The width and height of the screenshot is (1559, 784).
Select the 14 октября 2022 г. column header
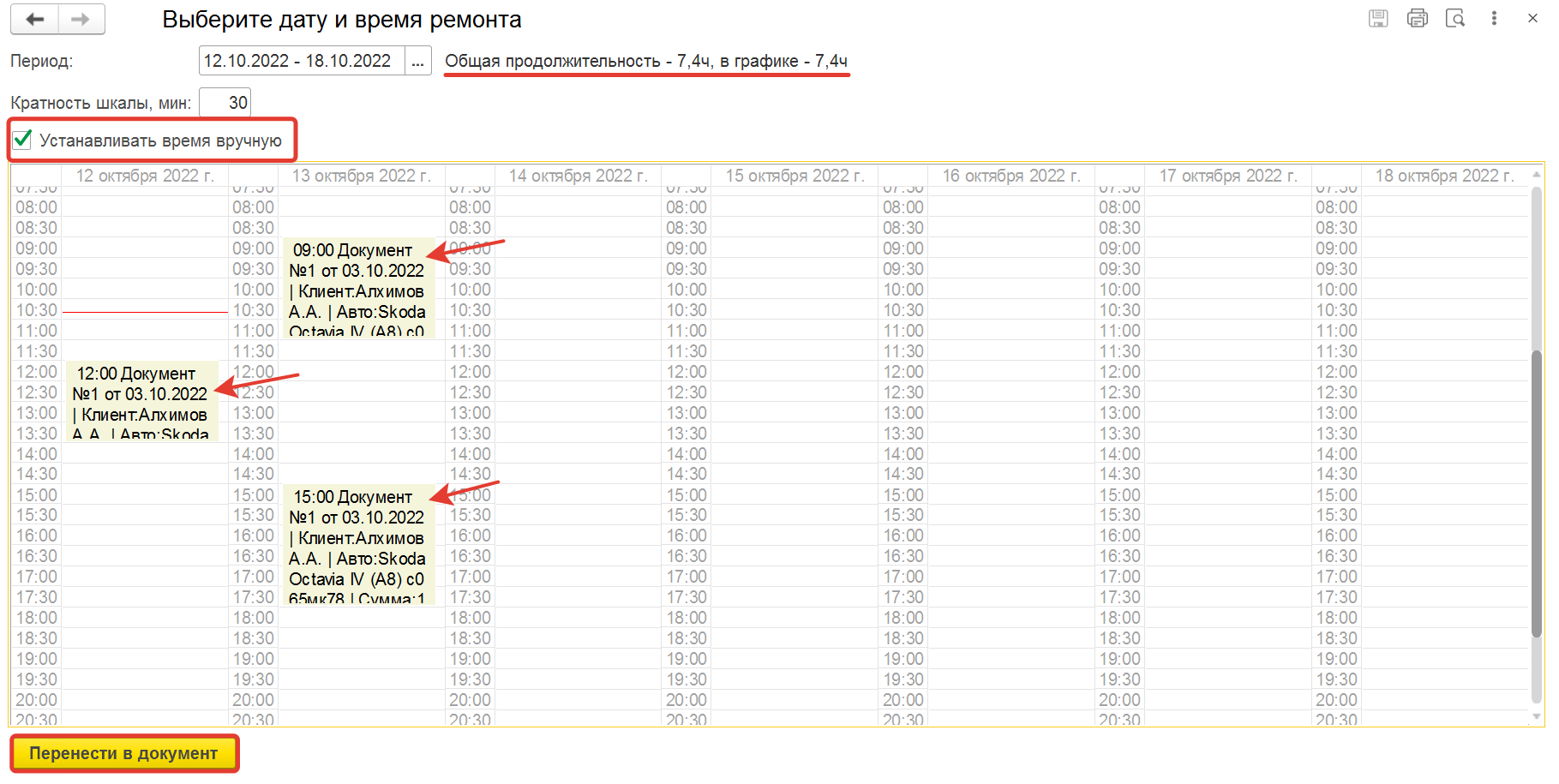[578, 176]
